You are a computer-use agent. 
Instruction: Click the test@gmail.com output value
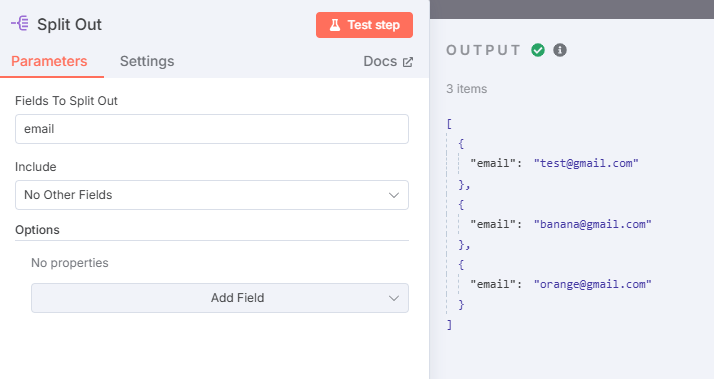[586, 164]
